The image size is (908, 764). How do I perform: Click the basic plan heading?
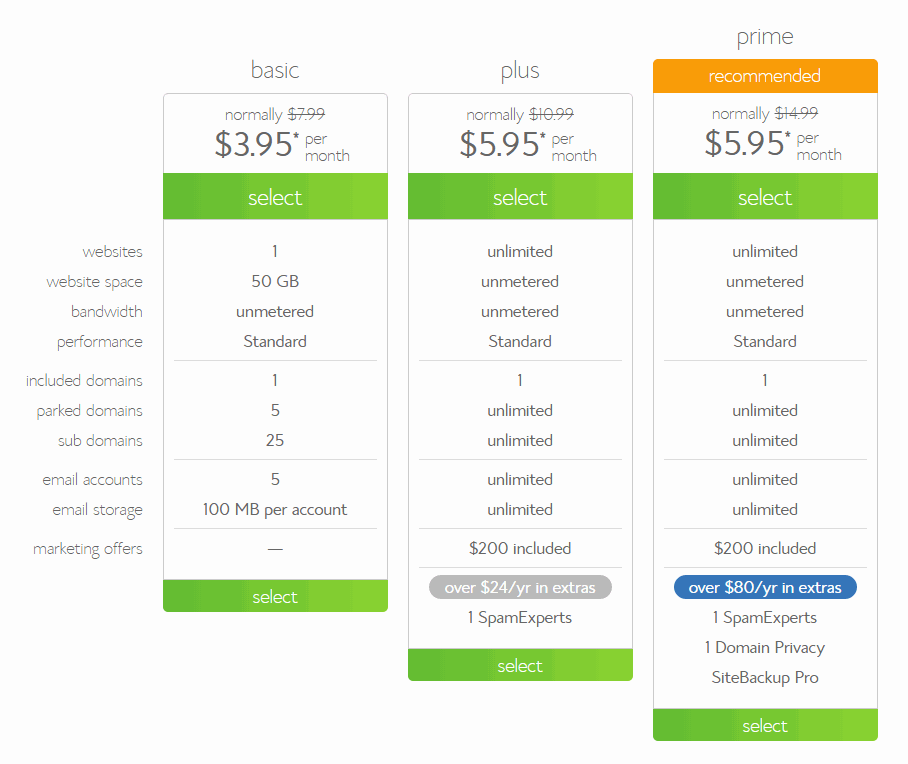275,70
